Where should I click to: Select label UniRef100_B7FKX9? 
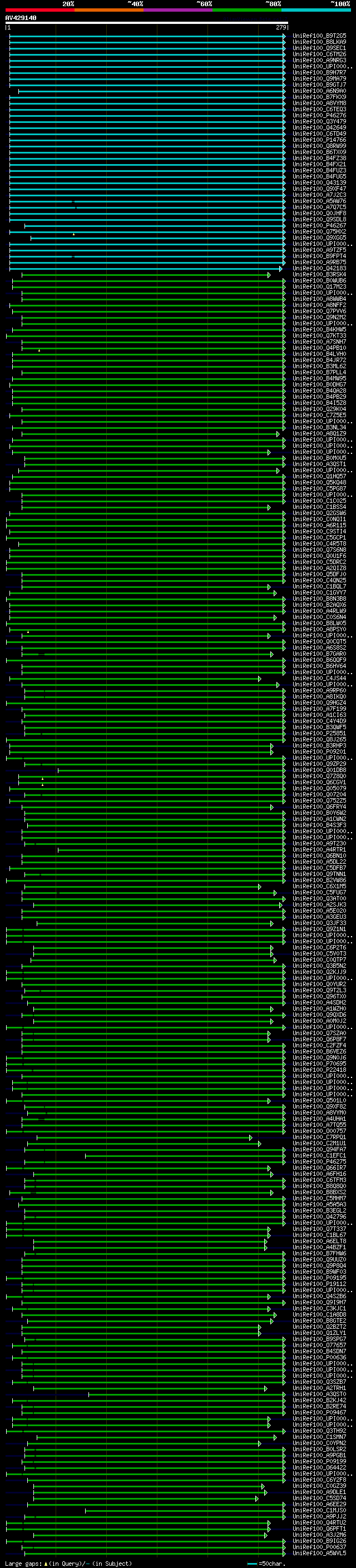click(319, 97)
